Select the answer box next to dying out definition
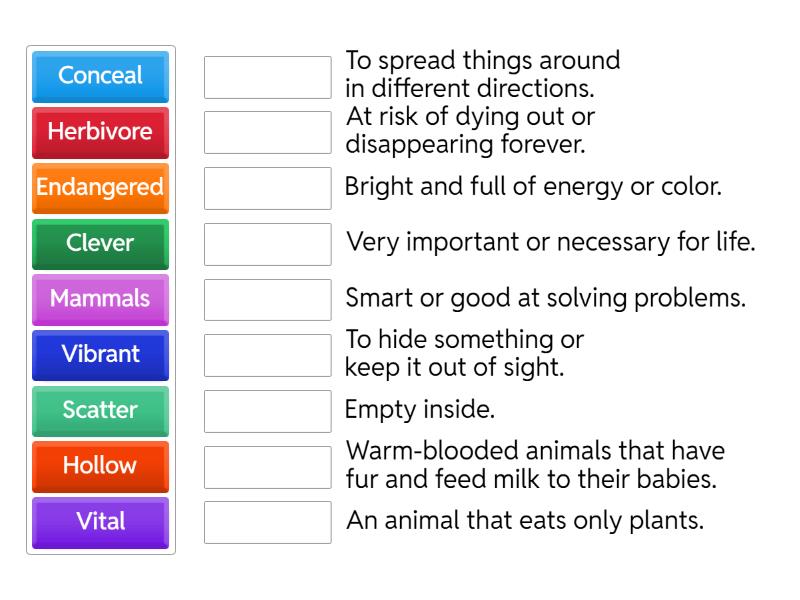 [267, 131]
